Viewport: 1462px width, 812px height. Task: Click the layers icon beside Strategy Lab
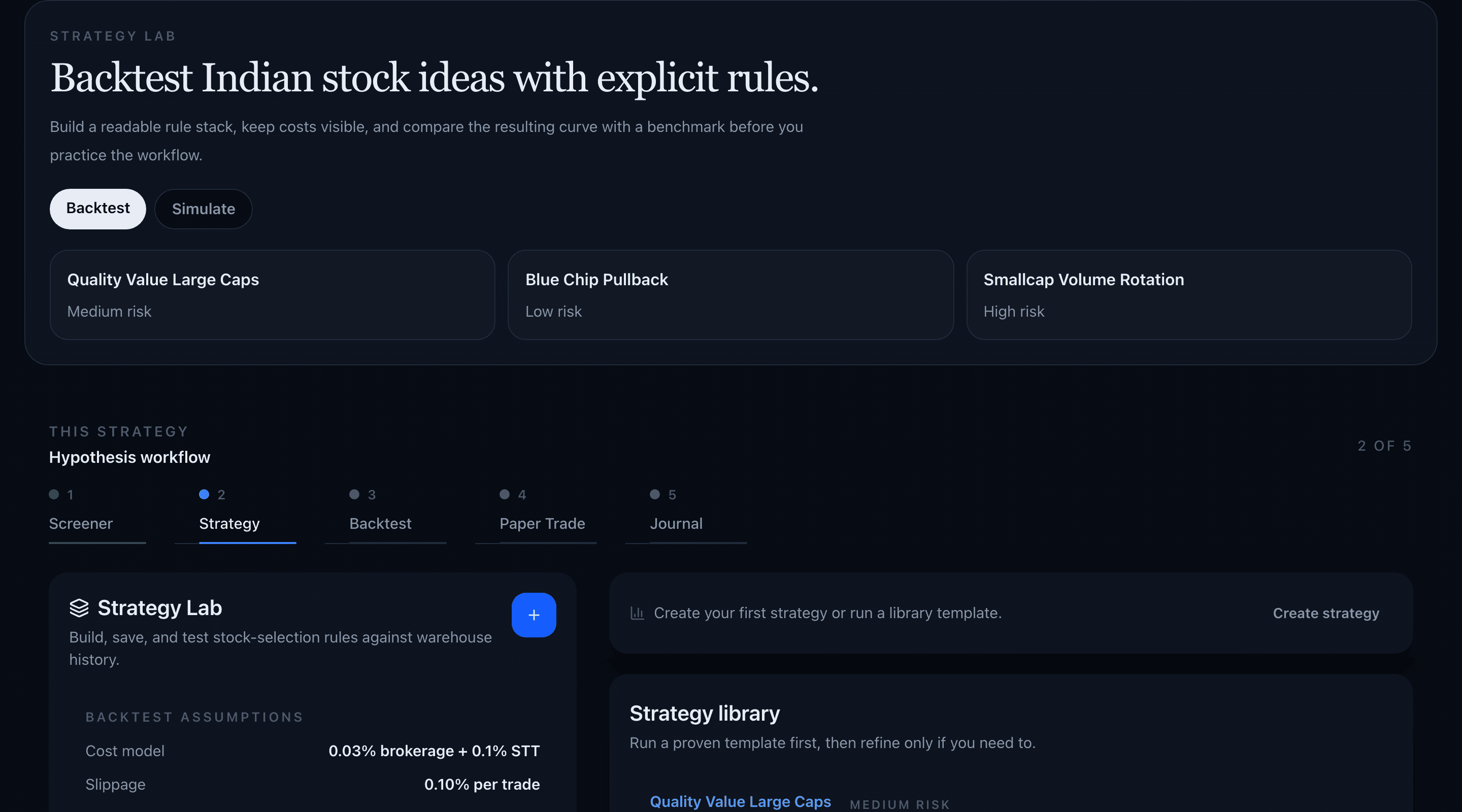(79, 607)
